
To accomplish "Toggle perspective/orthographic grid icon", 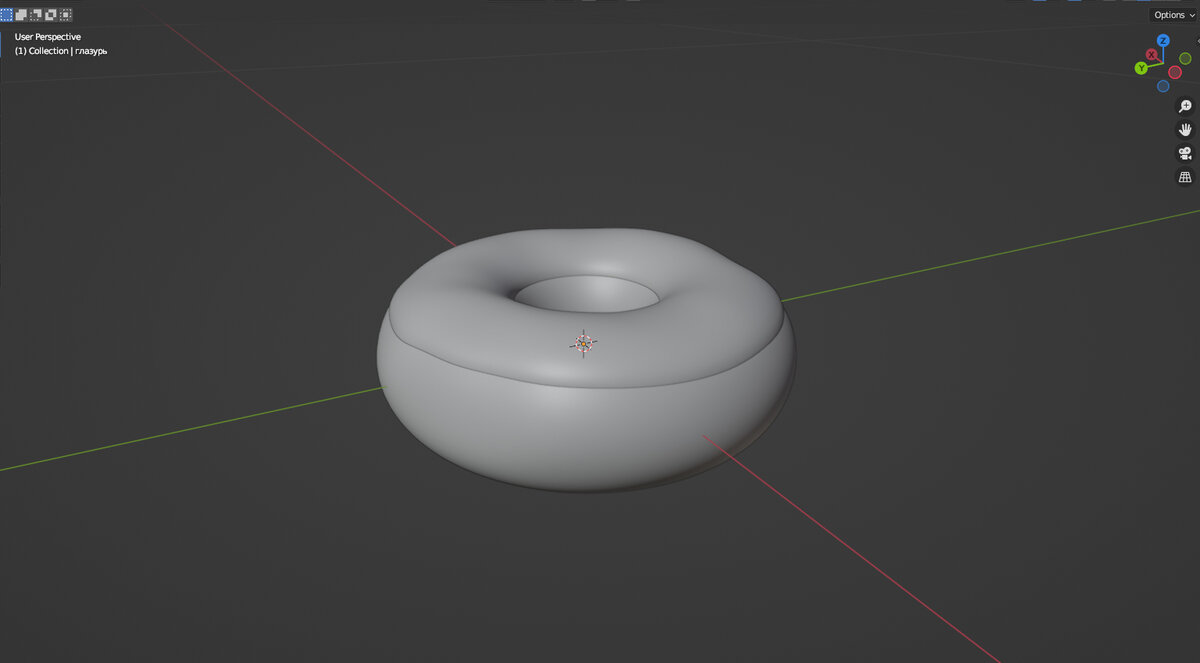I will [x=1185, y=177].
